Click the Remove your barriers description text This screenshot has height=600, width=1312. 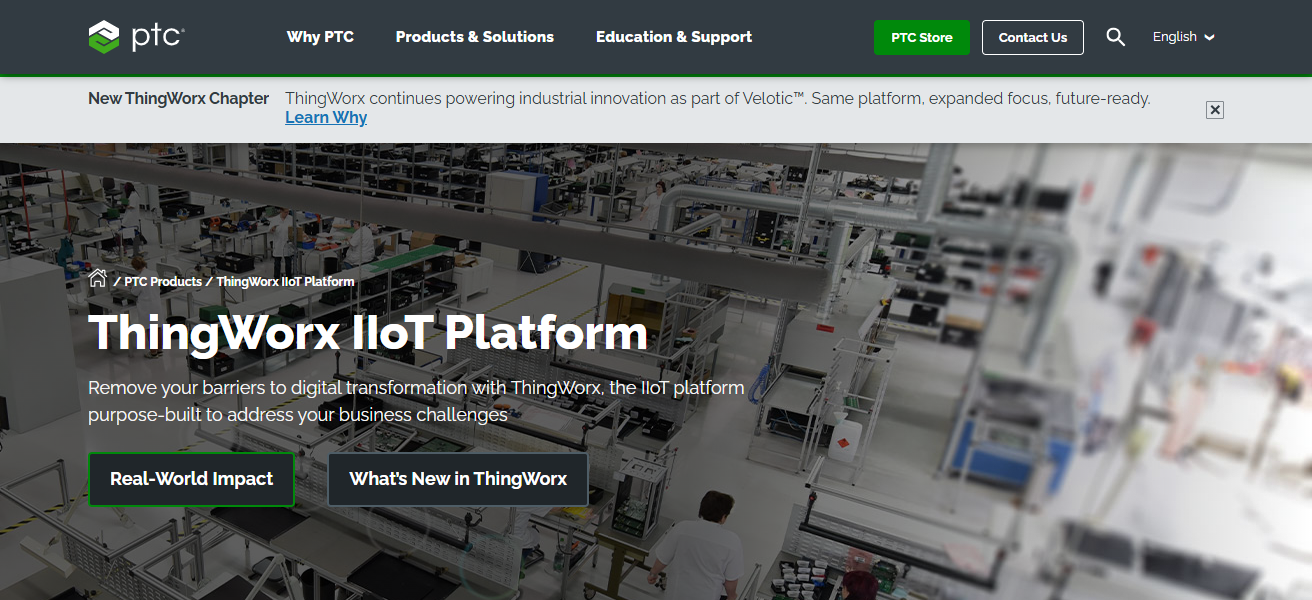coord(416,401)
